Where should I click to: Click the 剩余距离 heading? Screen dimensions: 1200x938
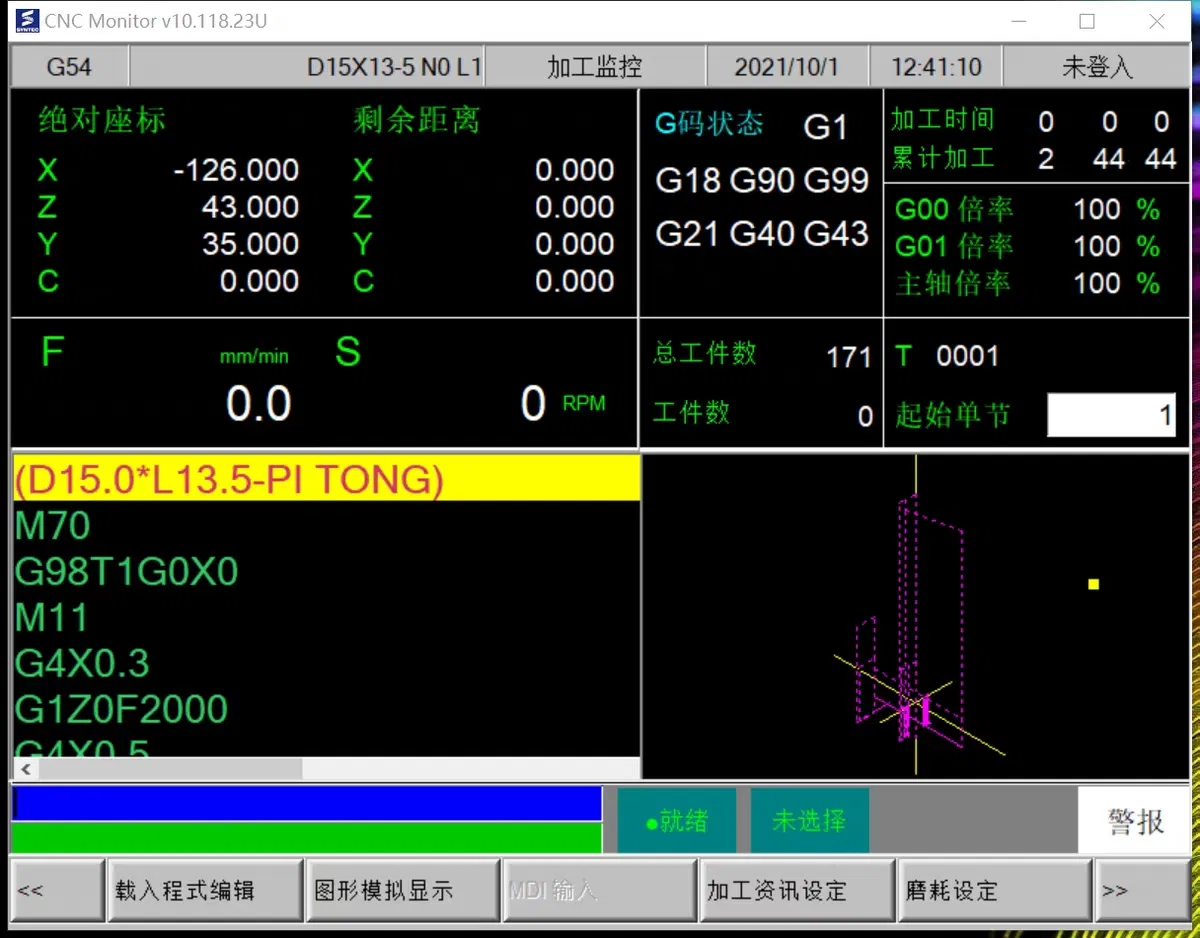(417, 121)
